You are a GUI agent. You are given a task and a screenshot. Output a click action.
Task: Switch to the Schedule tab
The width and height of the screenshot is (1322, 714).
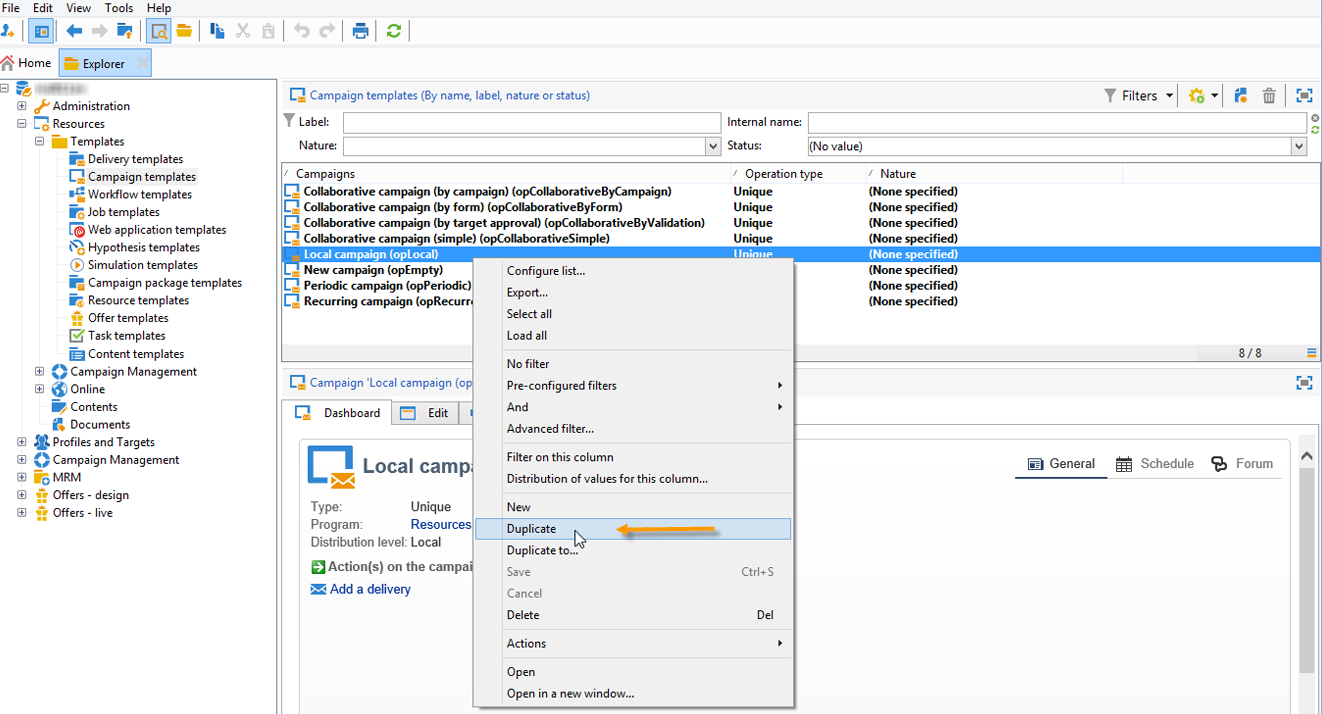point(1155,464)
